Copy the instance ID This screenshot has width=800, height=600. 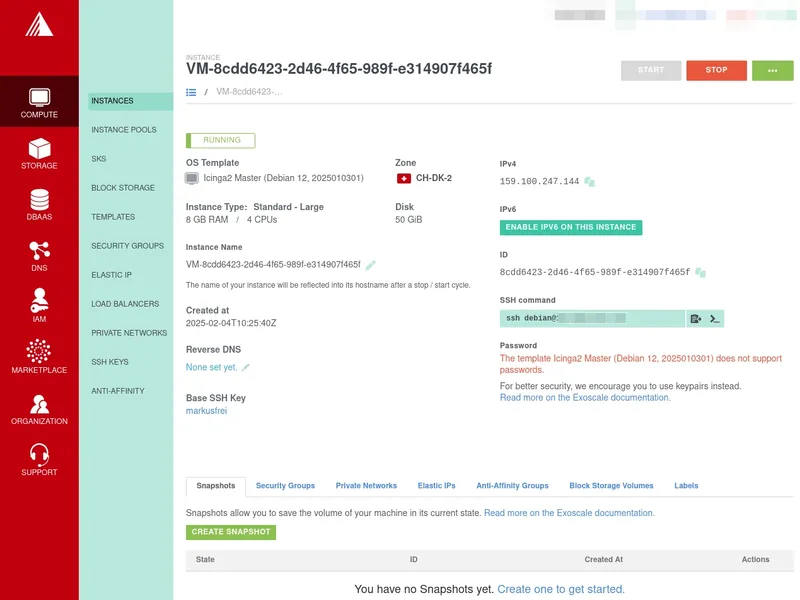(x=701, y=272)
